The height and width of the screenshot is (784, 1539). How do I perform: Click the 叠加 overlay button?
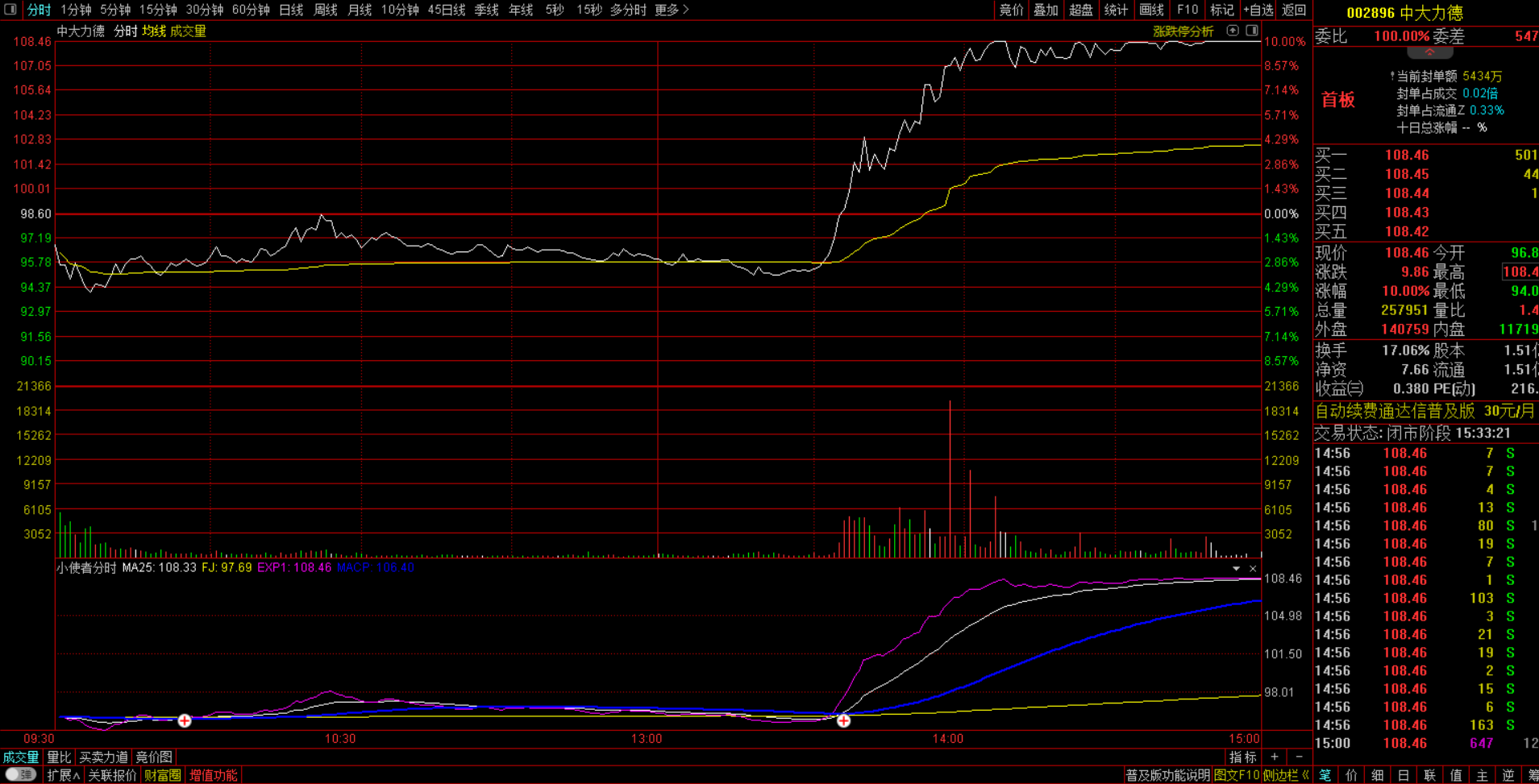coord(1046,10)
